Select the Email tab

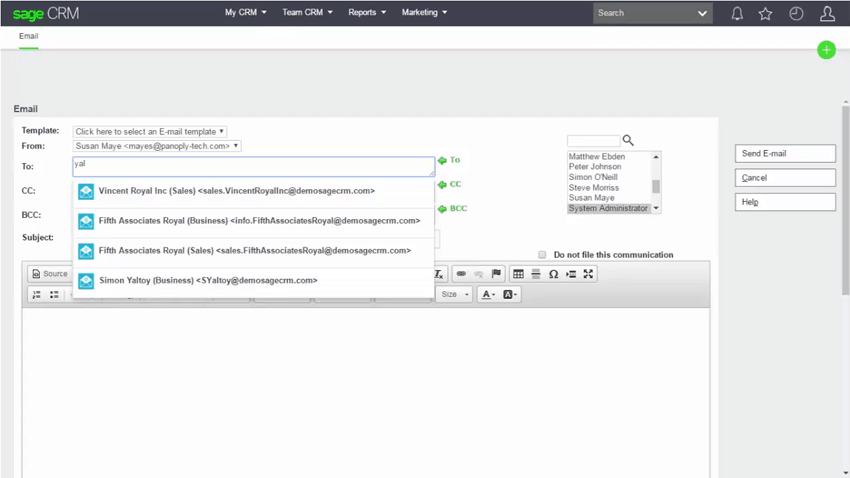(28, 36)
